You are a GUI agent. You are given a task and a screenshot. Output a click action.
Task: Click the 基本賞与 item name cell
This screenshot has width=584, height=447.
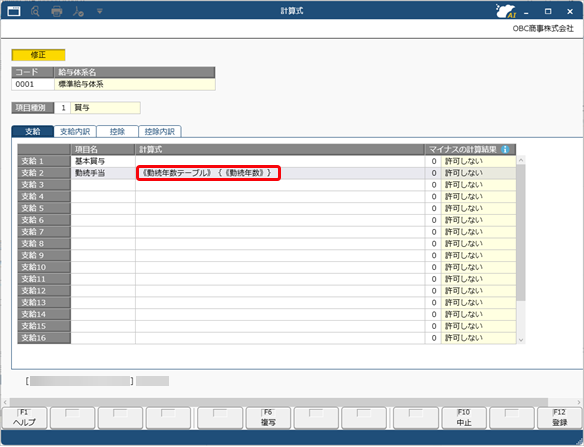[103, 161]
